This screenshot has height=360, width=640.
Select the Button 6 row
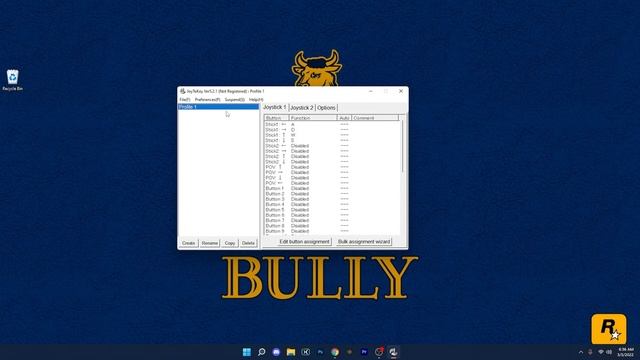(332, 215)
